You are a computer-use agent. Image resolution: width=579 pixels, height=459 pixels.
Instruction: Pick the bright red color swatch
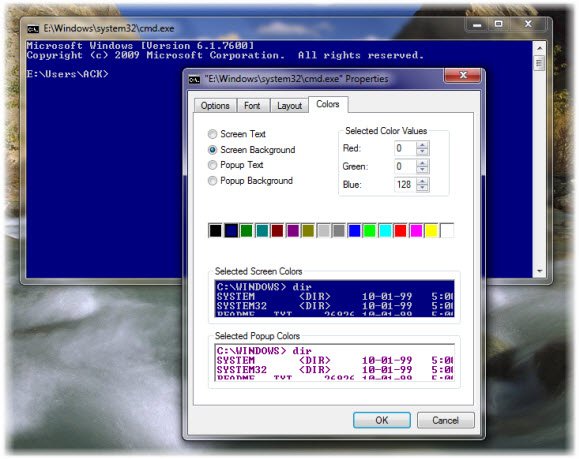click(400, 230)
